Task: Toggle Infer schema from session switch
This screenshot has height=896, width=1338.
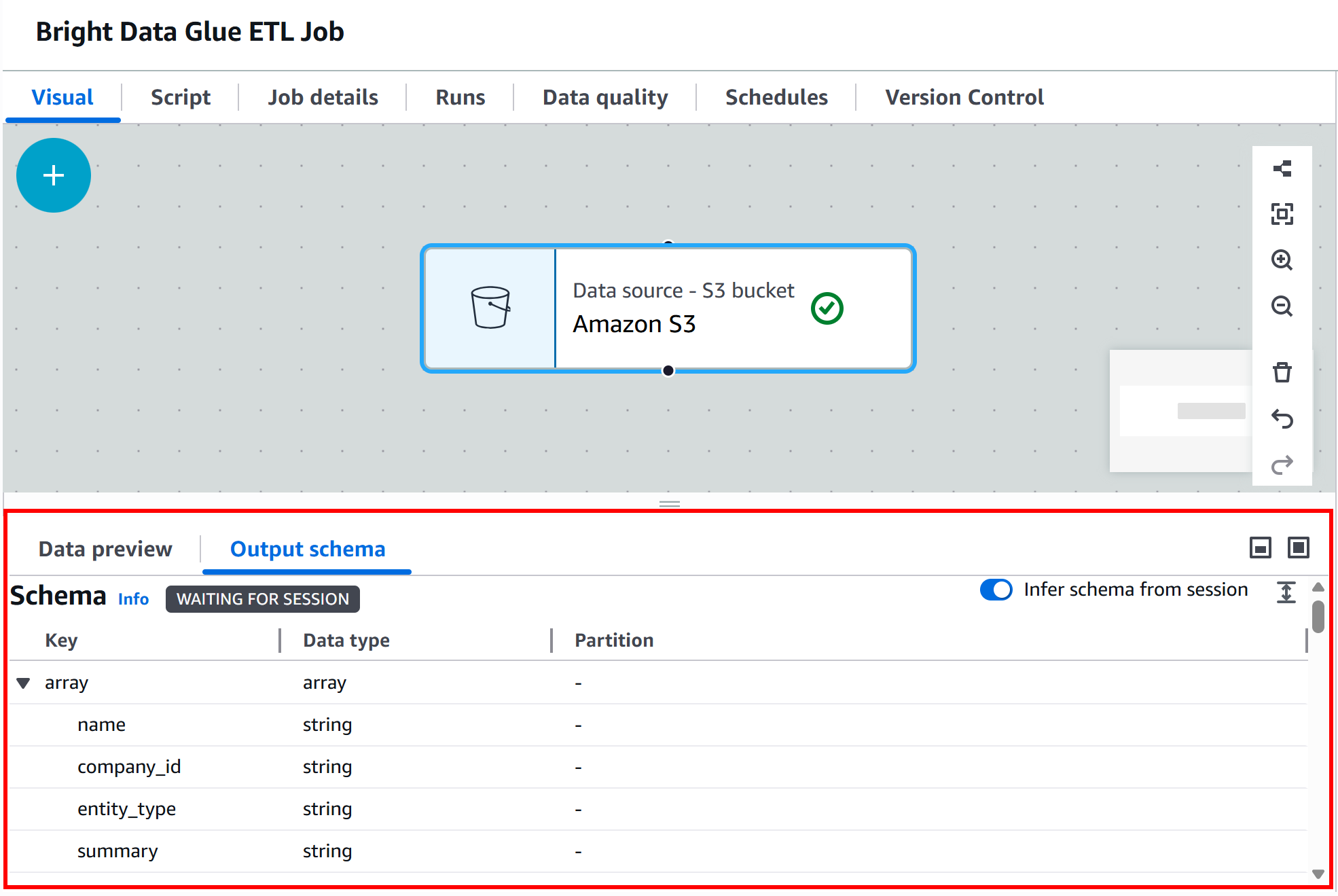Action: [x=996, y=590]
